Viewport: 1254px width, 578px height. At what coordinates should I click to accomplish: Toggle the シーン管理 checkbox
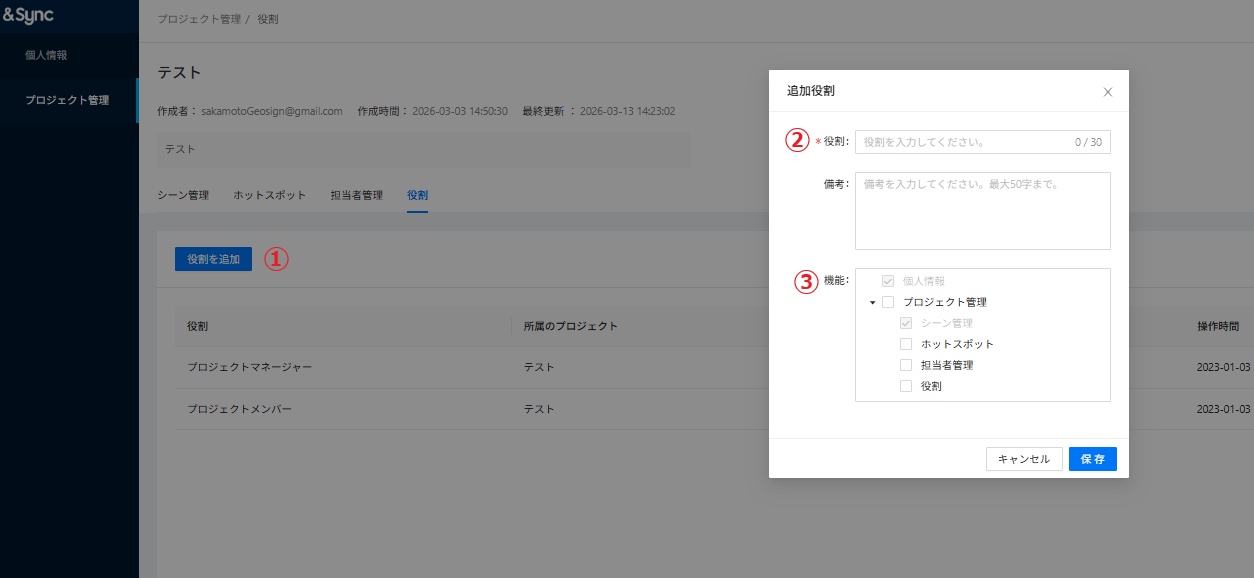906,323
